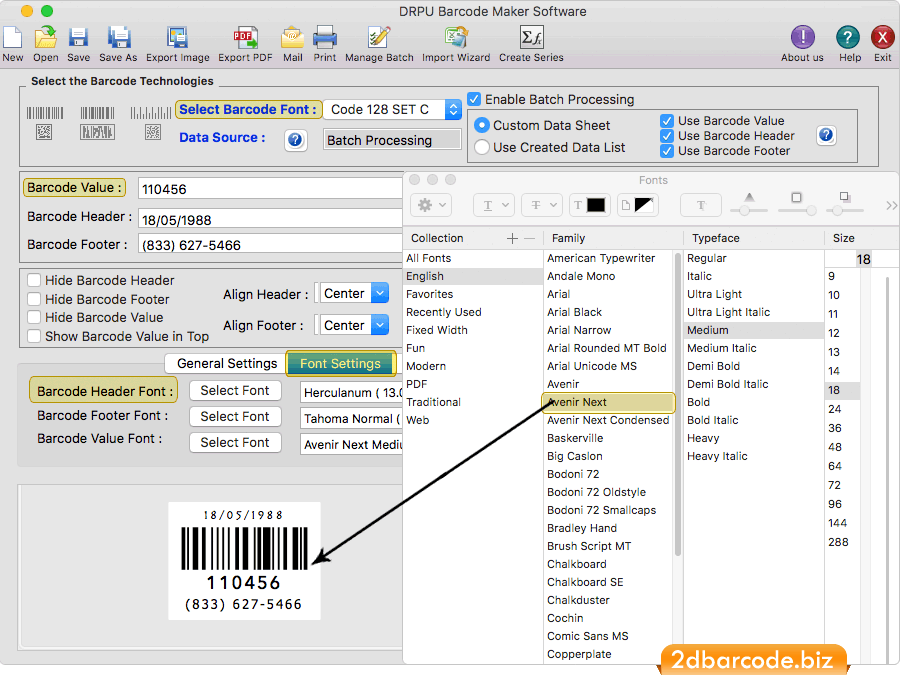Open the strikethrough menu in Fonts
900x675 pixels.
[x=542, y=205]
